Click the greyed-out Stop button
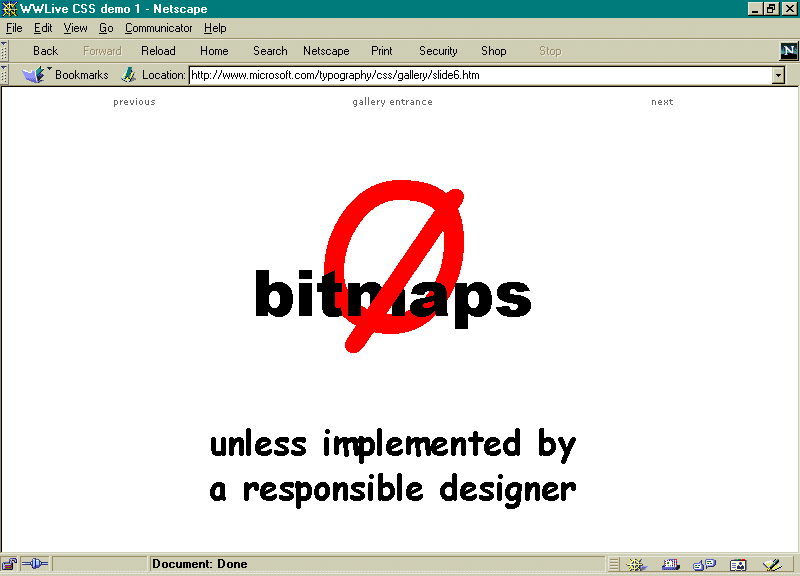 pyautogui.click(x=550, y=51)
